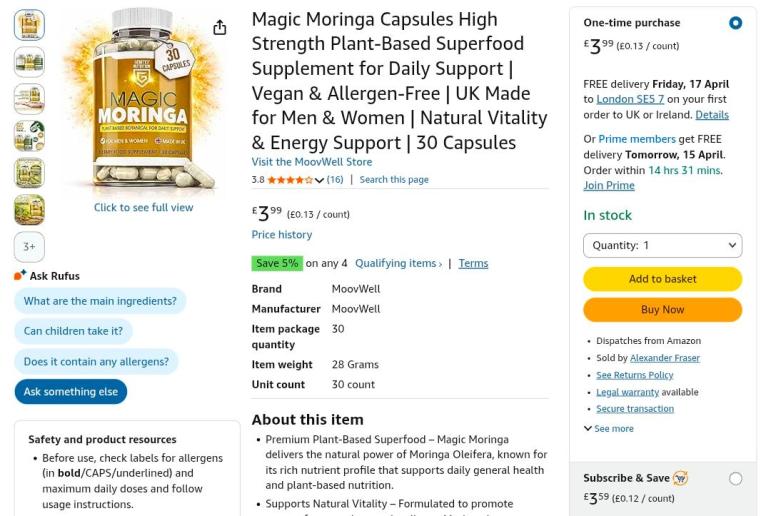Viewport: 771px width, 516px height.
Task: Visit the MoovWell Store link
Action: pos(311,162)
